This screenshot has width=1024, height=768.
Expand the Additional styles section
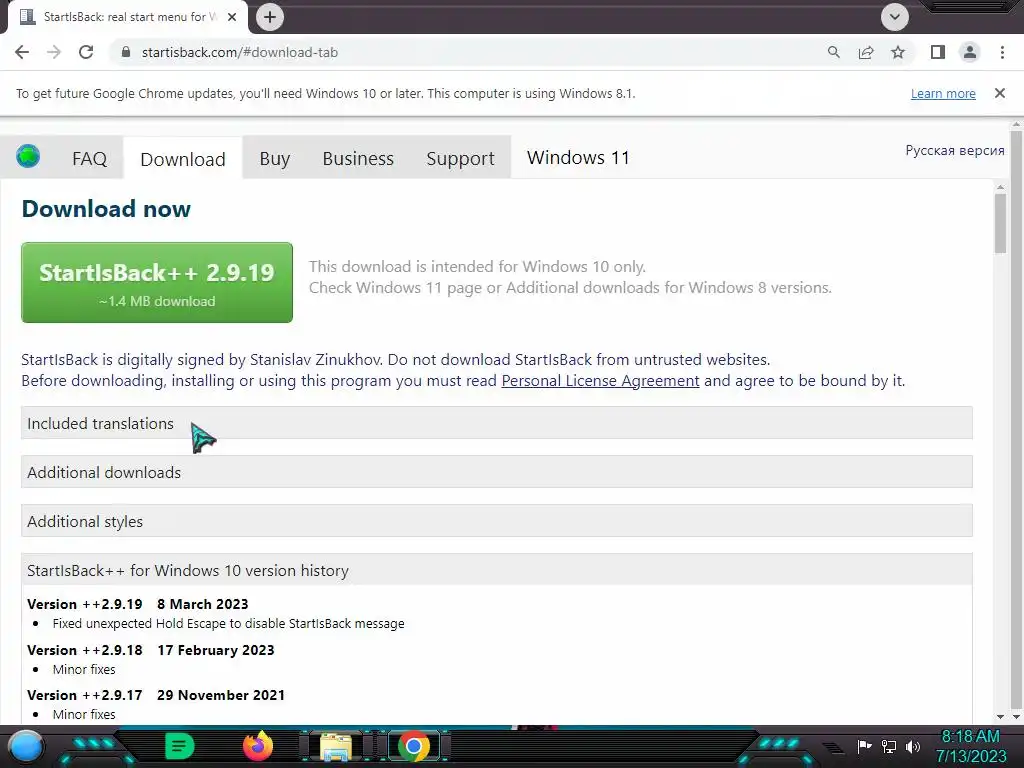[x=496, y=521]
